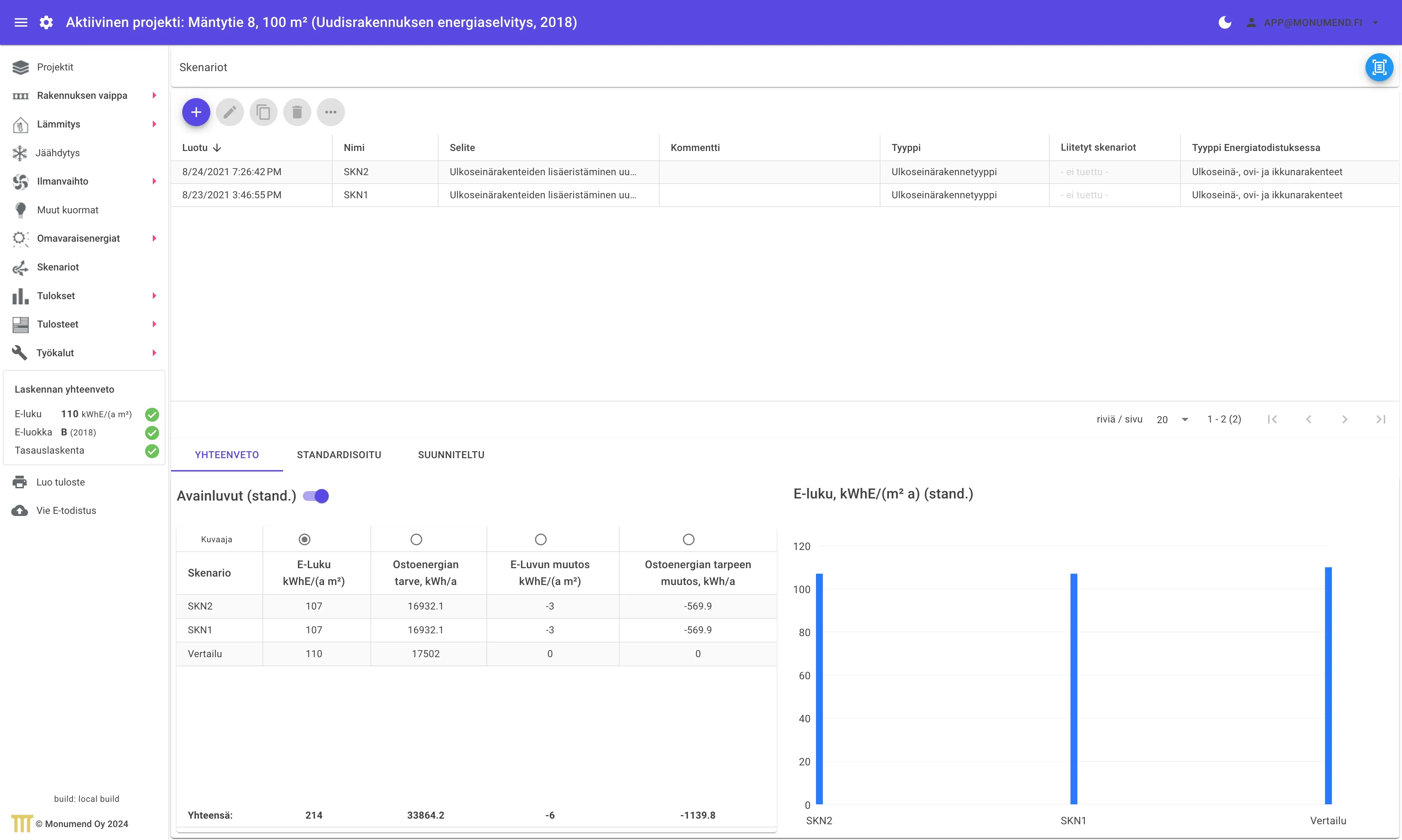Image resolution: width=1402 pixels, height=840 pixels.
Task: Select the E-Luku chart radio button
Action: tap(304, 539)
